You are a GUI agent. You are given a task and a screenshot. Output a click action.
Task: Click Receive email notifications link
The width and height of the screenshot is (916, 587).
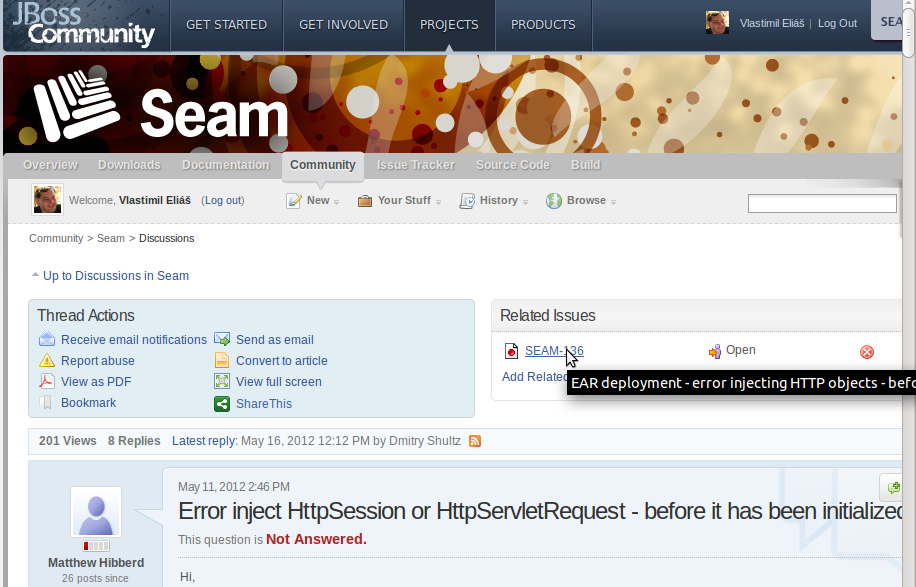coord(134,340)
